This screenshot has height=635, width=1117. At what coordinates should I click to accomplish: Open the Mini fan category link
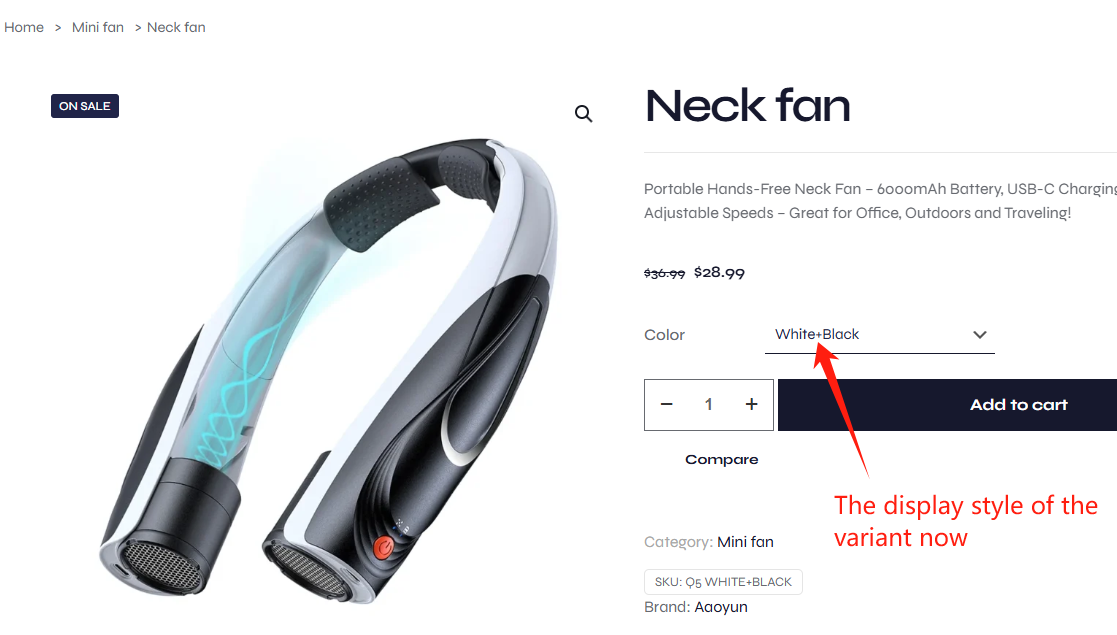[x=745, y=542]
